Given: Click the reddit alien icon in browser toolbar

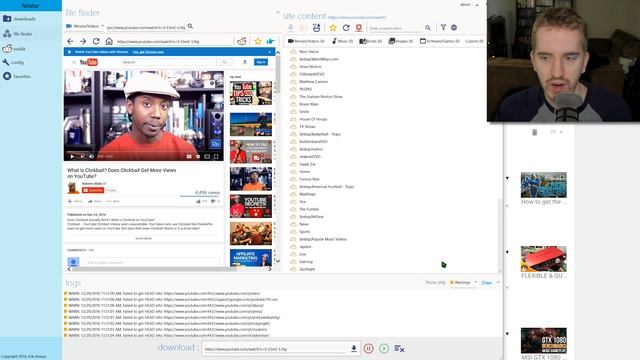Looking at the screenshot, I should (x=242, y=41).
